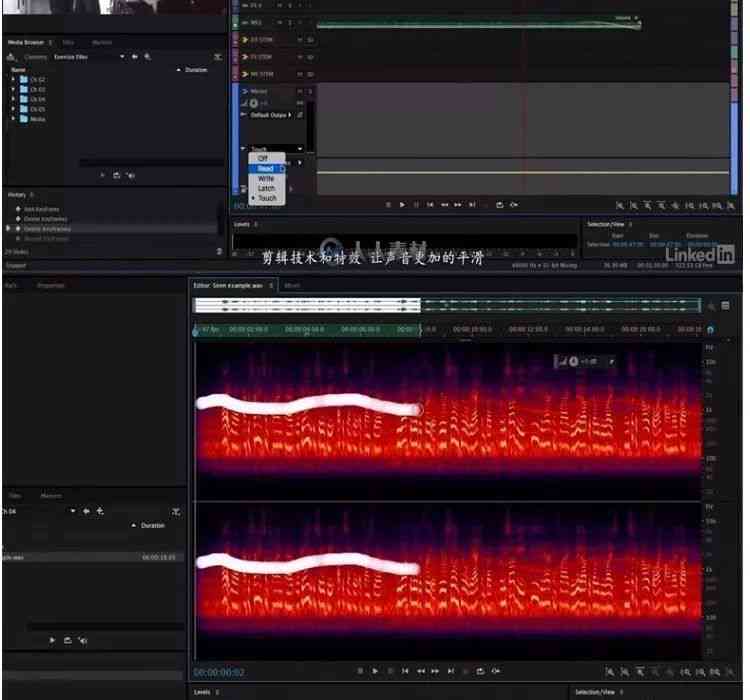Click Zoom In Amplitude in spectral editor zoom bar
750x700 pixels.
610,672
